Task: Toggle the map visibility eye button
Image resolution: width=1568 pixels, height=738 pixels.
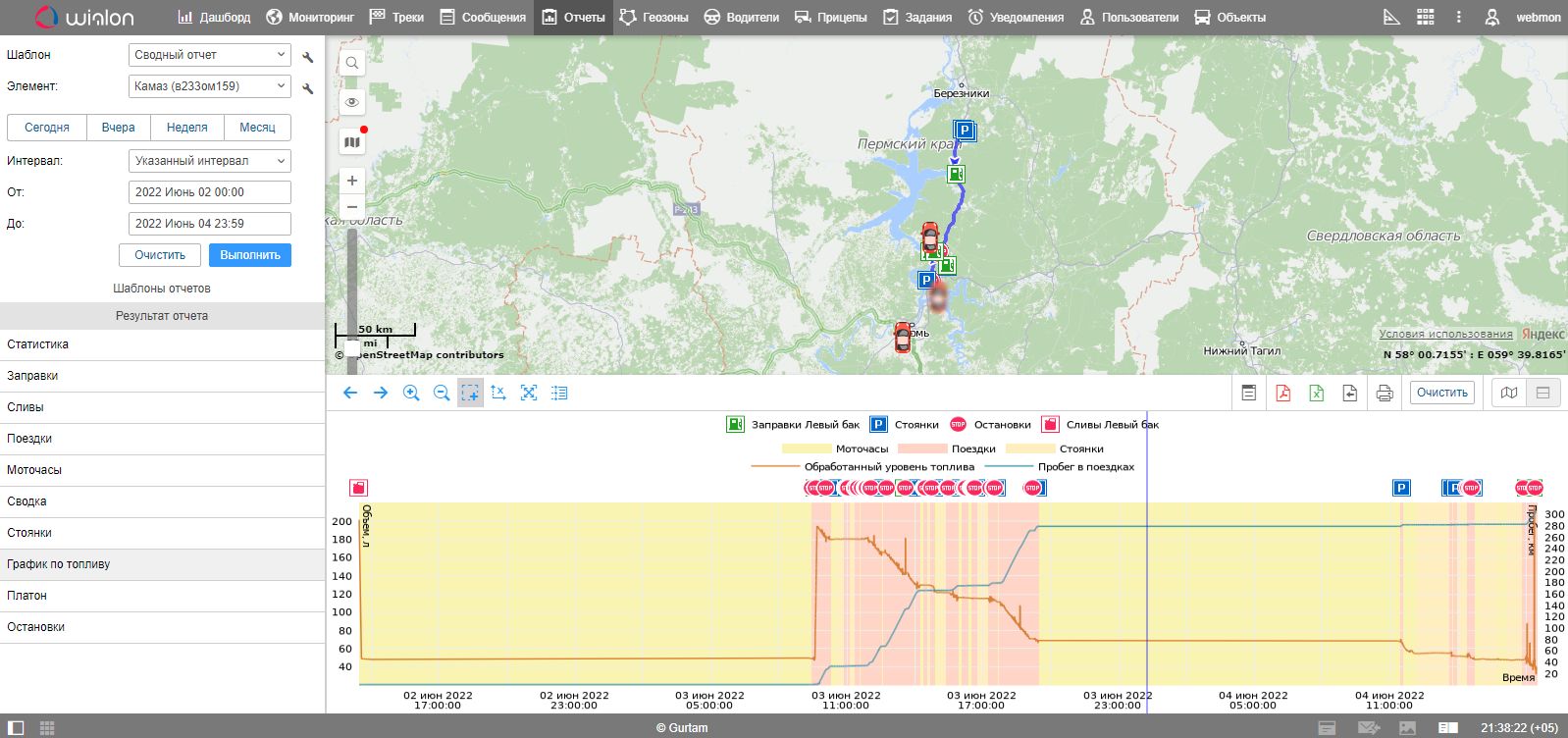Action: [x=352, y=102]
